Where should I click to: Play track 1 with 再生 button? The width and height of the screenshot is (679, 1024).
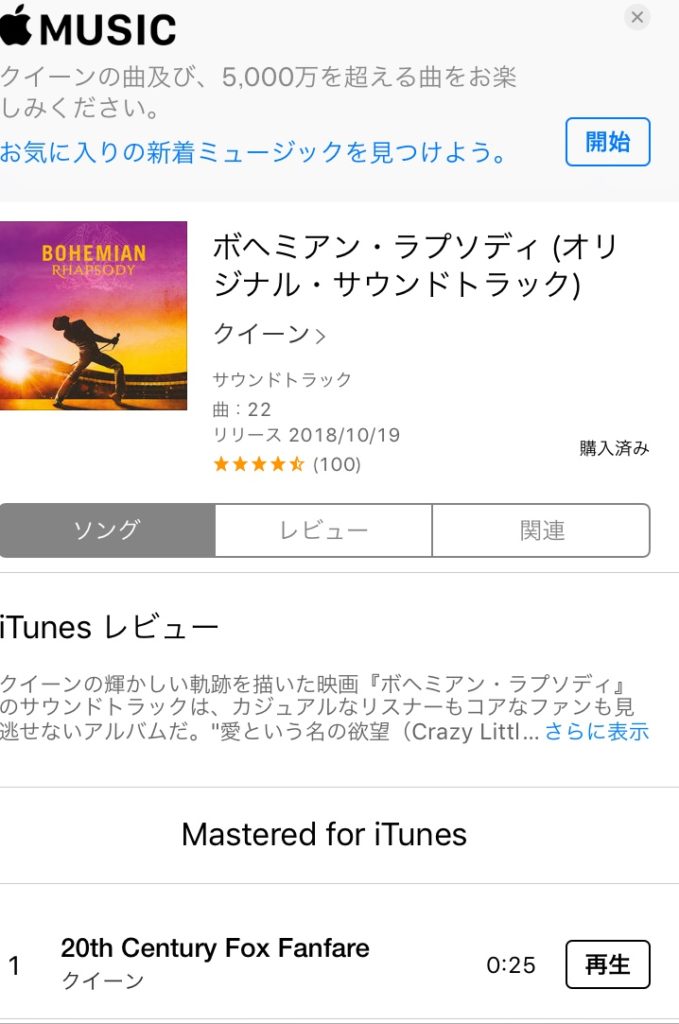coord(608,965)
